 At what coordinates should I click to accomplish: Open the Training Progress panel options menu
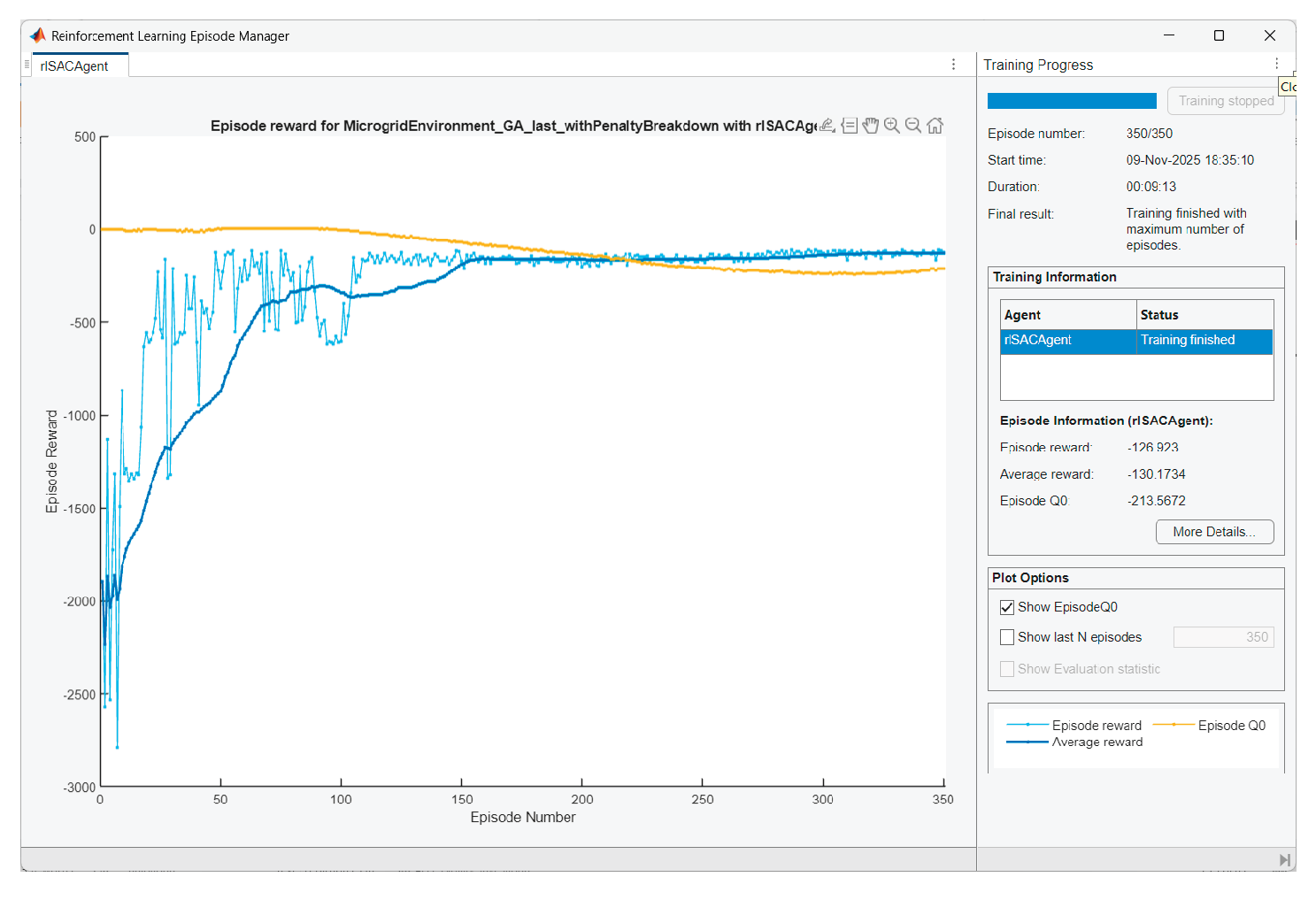[x=1276, y=64]
